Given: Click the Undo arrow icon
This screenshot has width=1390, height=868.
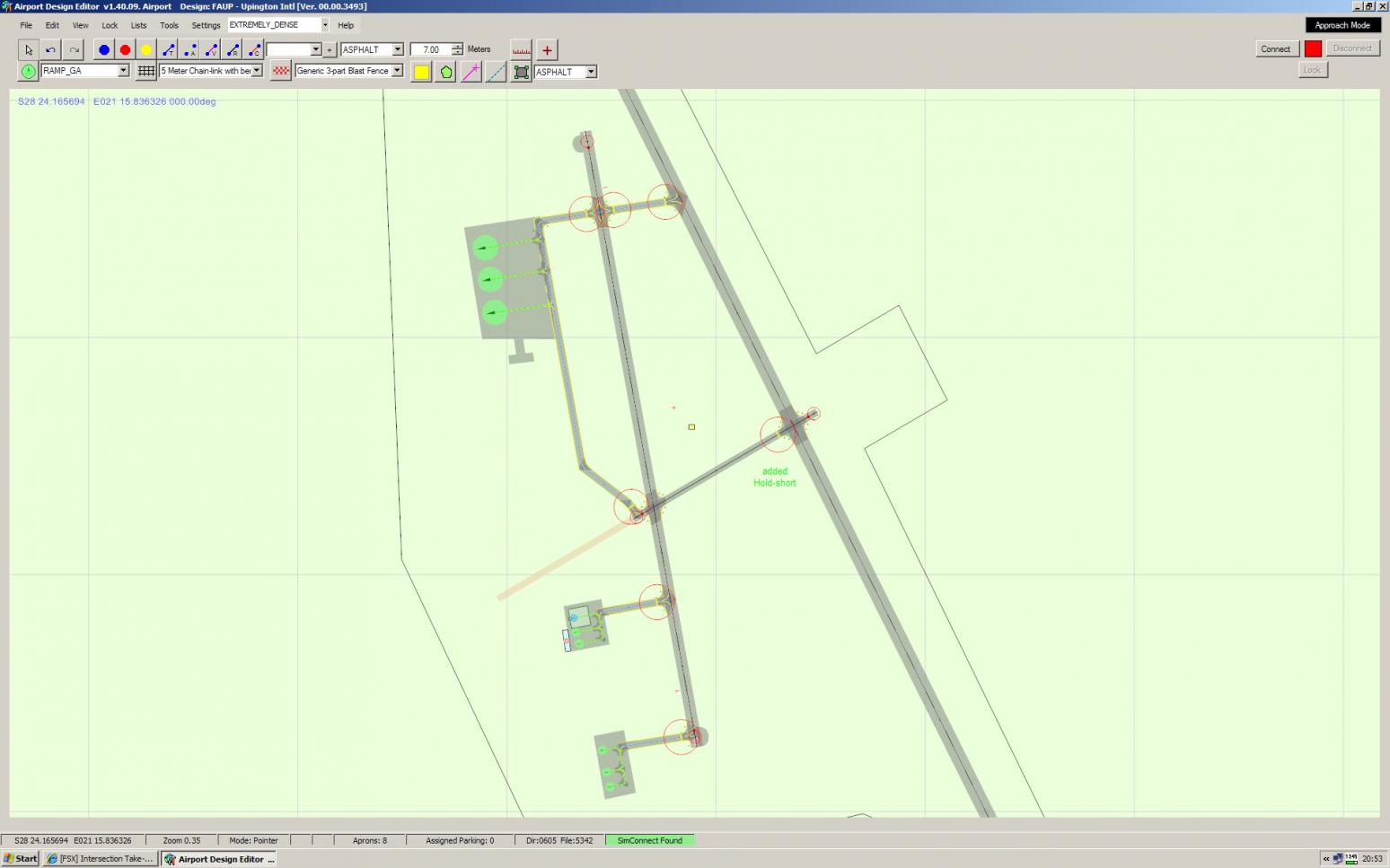Looking at the screenshot, I should pos(51,50).
